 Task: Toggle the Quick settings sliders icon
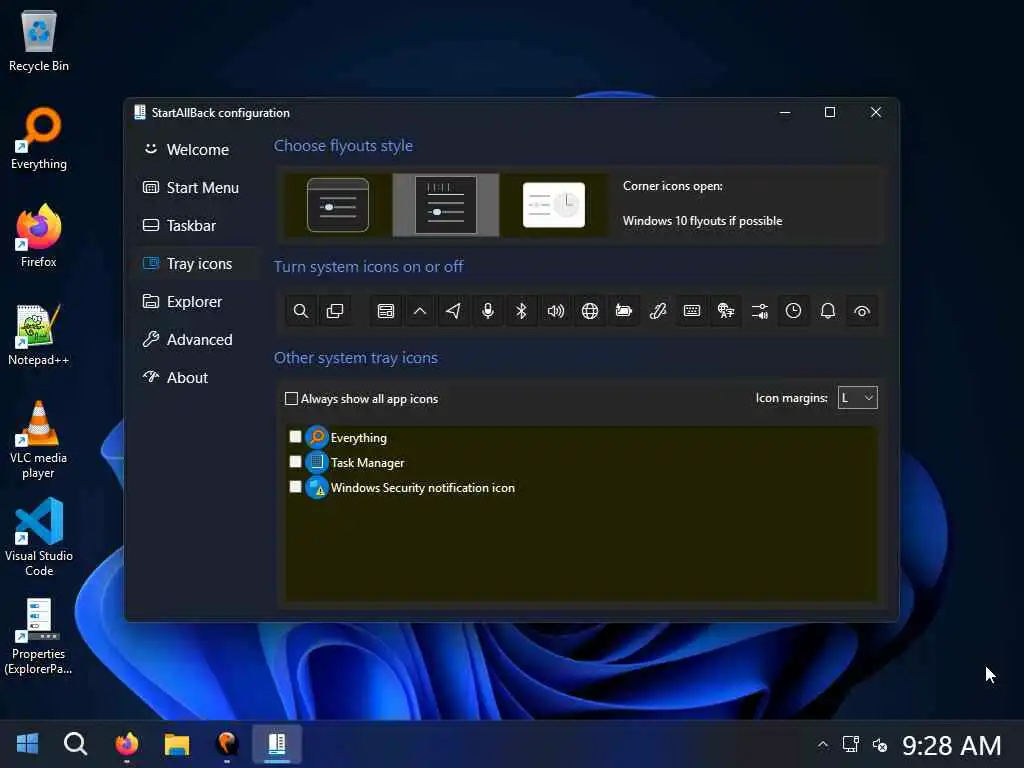point(760,311)
